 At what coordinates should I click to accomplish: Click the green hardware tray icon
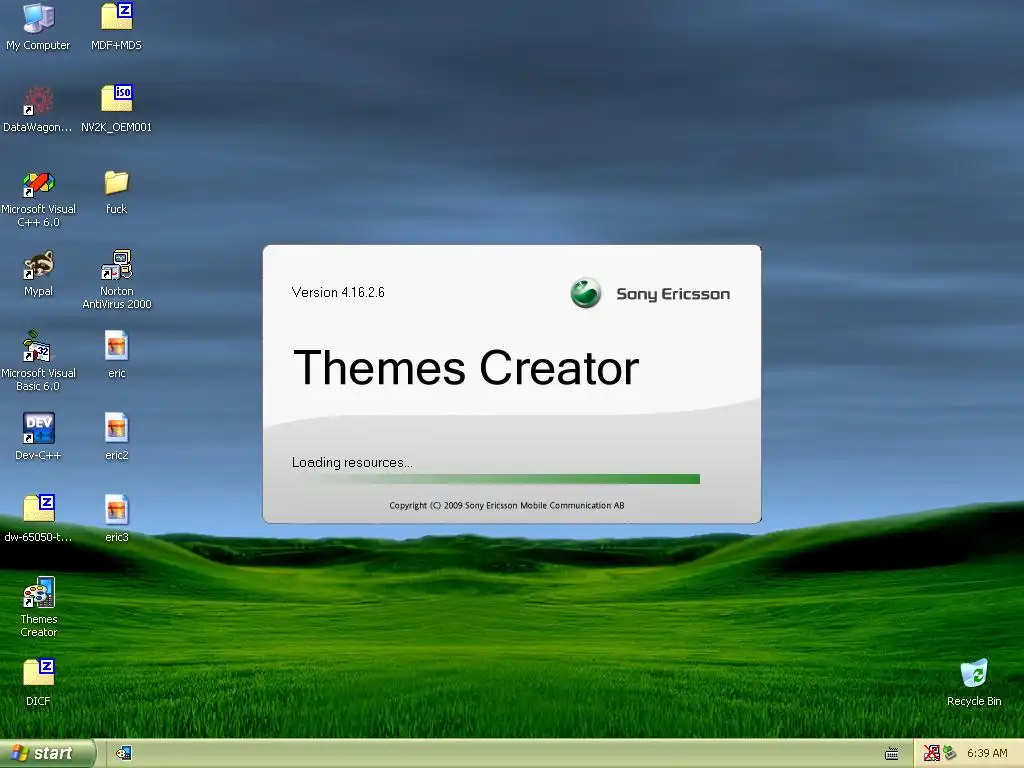point(950,753)
